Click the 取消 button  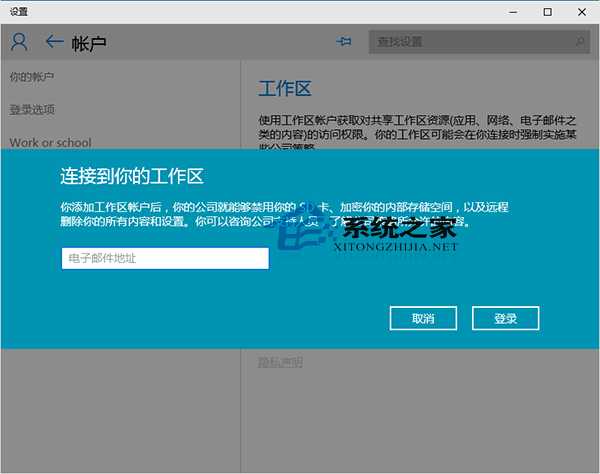coord(423,318)
